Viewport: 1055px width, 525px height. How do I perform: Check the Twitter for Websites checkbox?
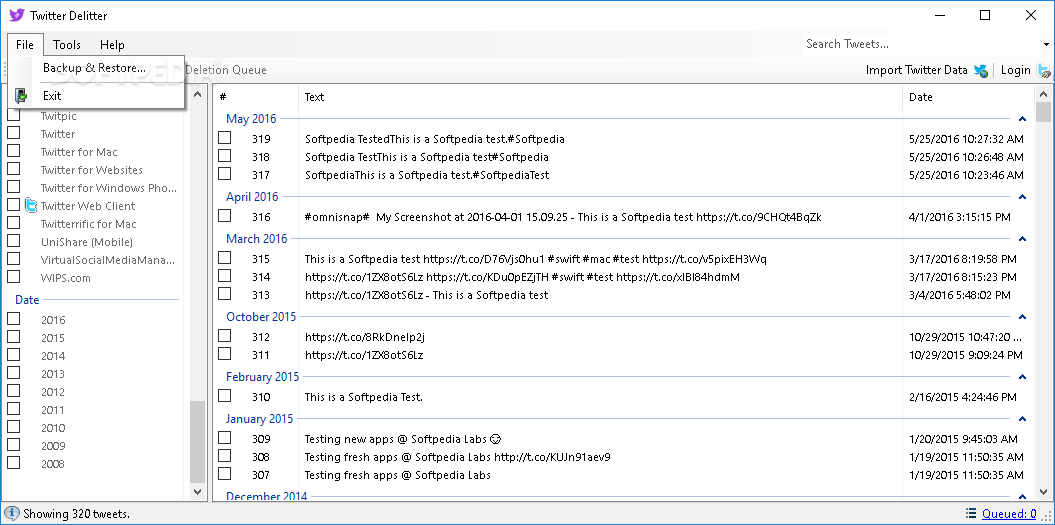click(13, 169)
